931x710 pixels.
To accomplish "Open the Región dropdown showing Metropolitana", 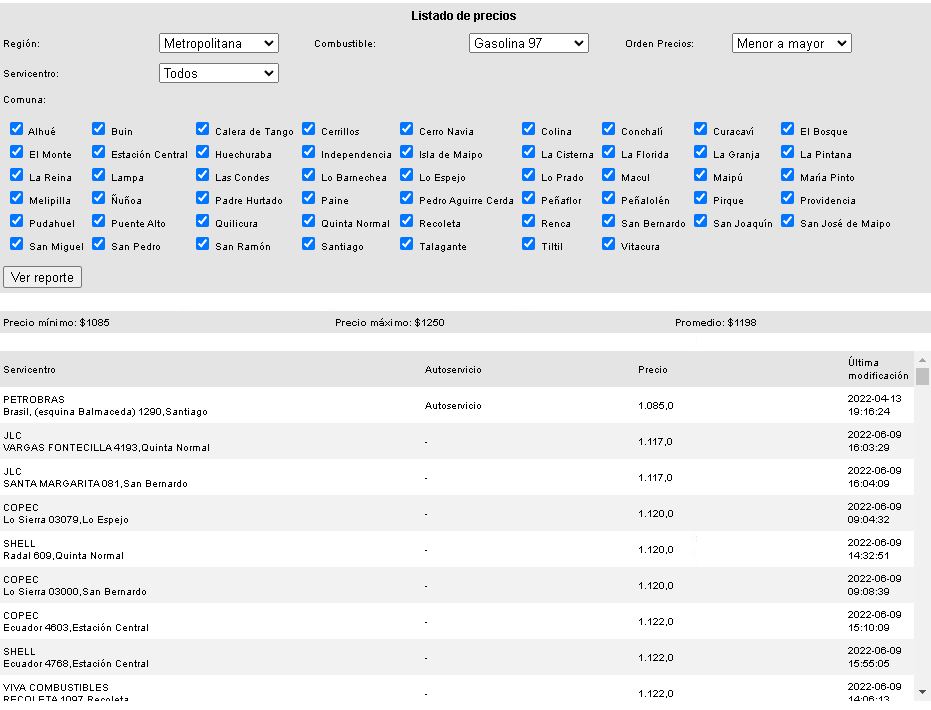I will [219, 44].
